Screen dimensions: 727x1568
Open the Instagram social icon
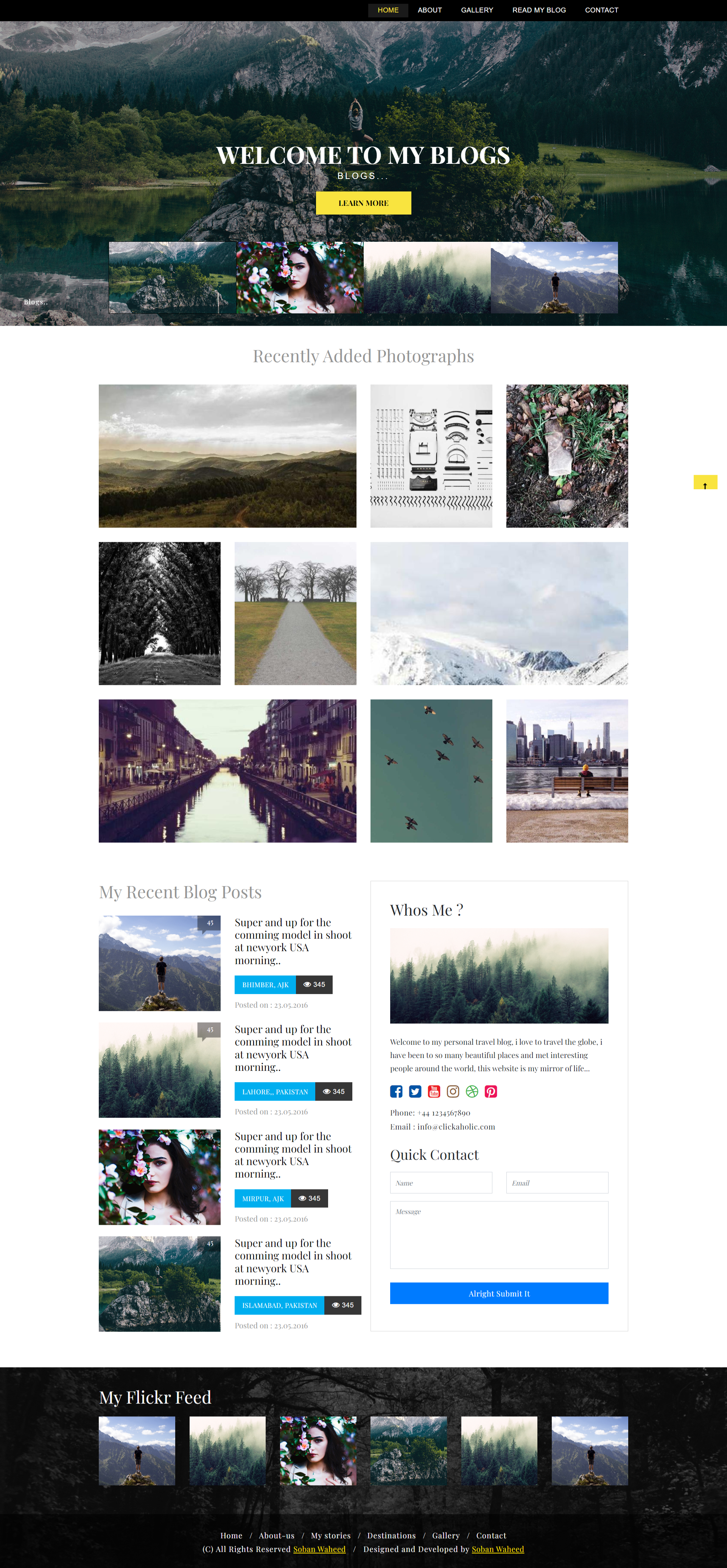click(453, 1091)
